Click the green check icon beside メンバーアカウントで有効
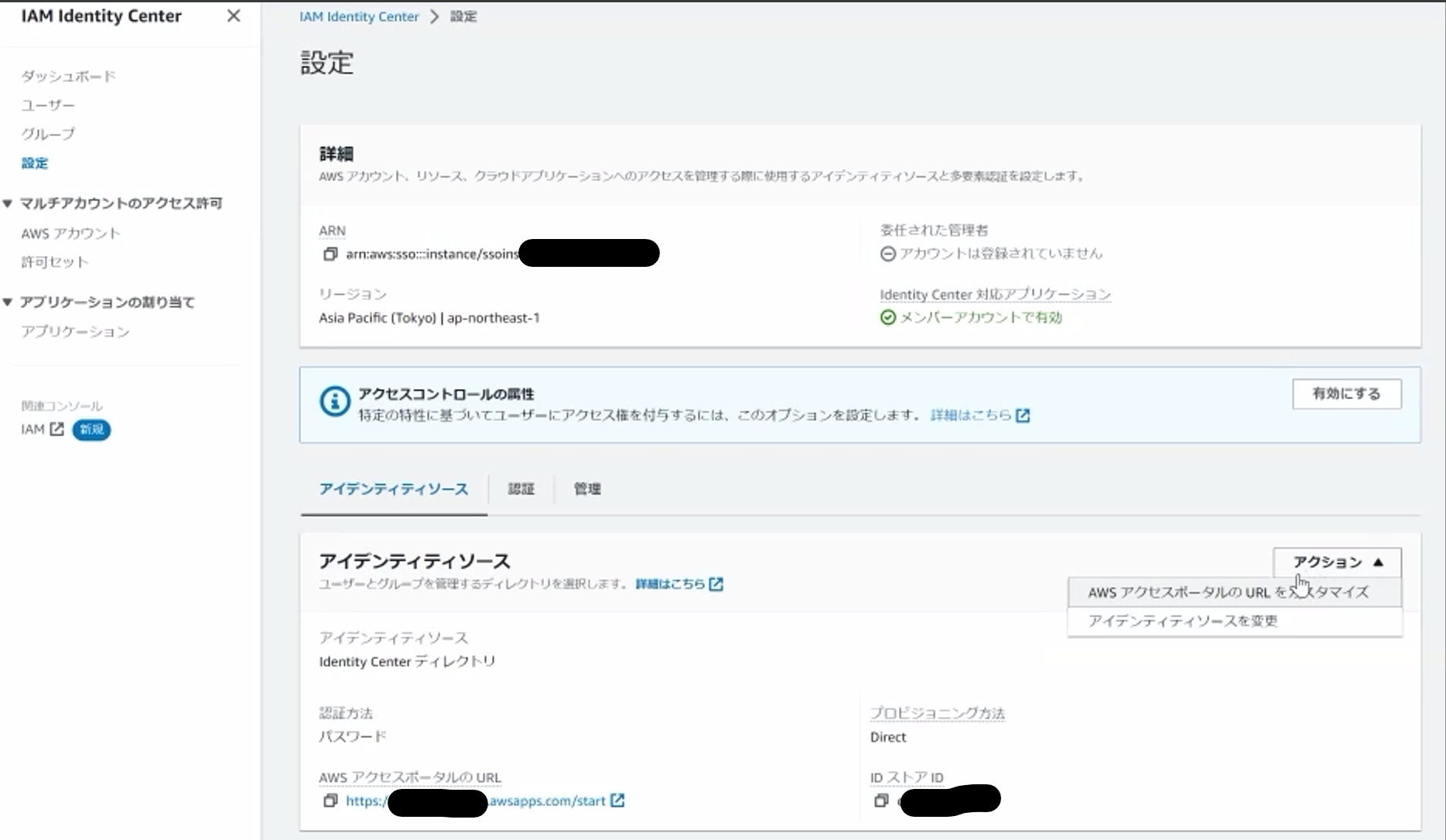The image size is (1446, 840). coord(888,317)
